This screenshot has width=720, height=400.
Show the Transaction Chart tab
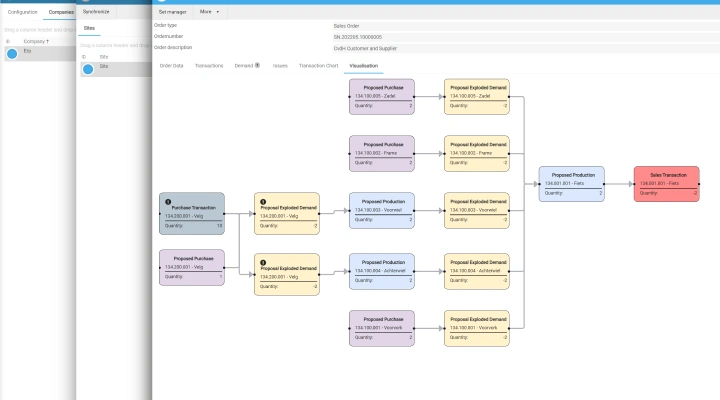pyautogui.click(x=318, y=65)
